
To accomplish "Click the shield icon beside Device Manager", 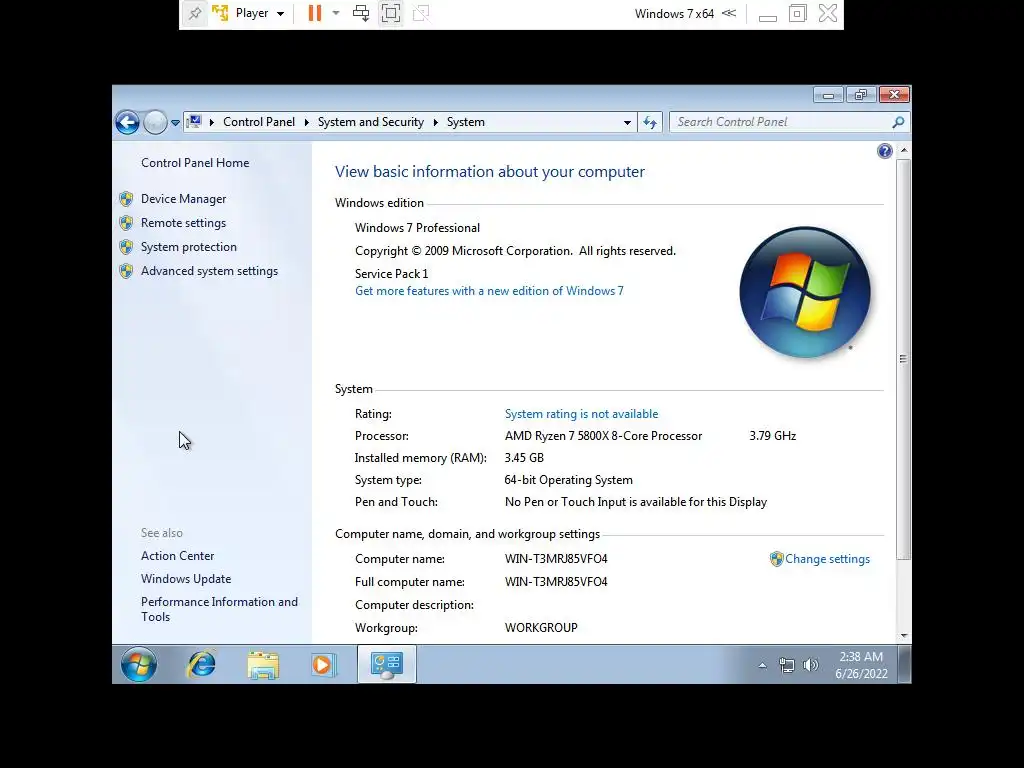I will (127, 199).
